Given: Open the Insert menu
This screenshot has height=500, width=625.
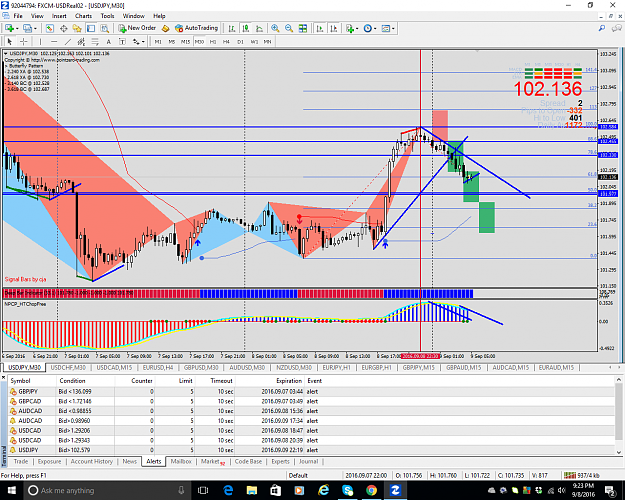Looking at the screenshot, I should click(x=59, y=16).
